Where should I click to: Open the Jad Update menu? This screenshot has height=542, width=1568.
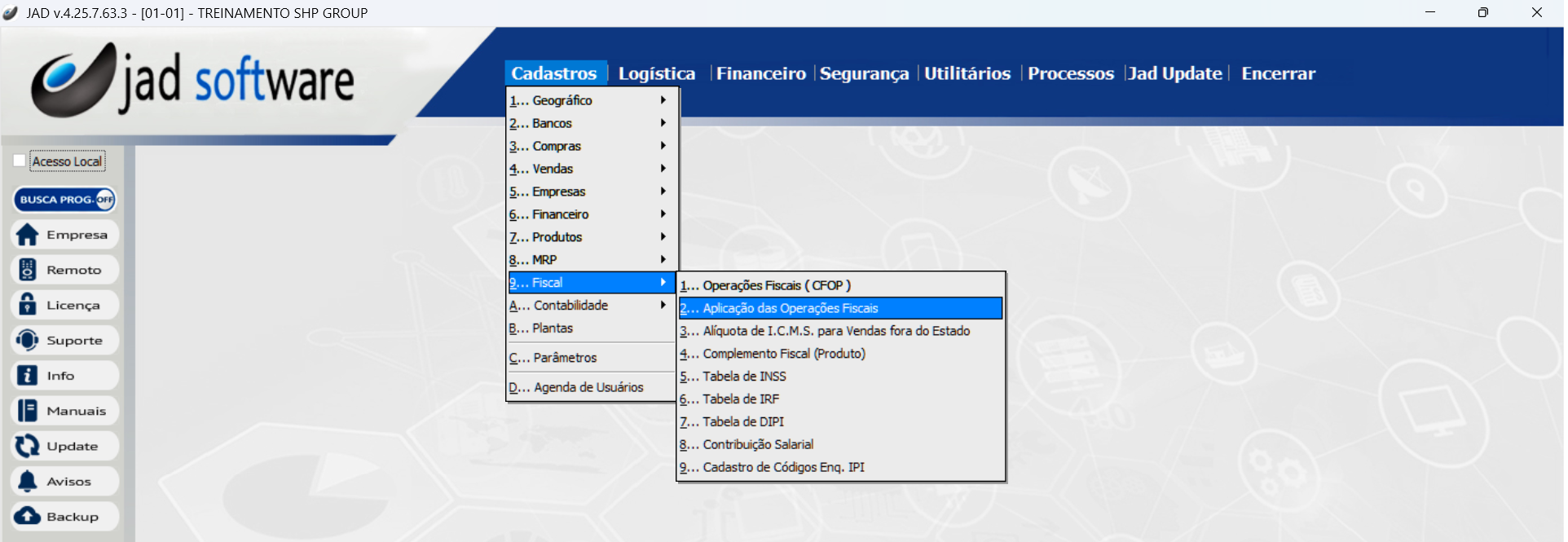click(1175, 73)
